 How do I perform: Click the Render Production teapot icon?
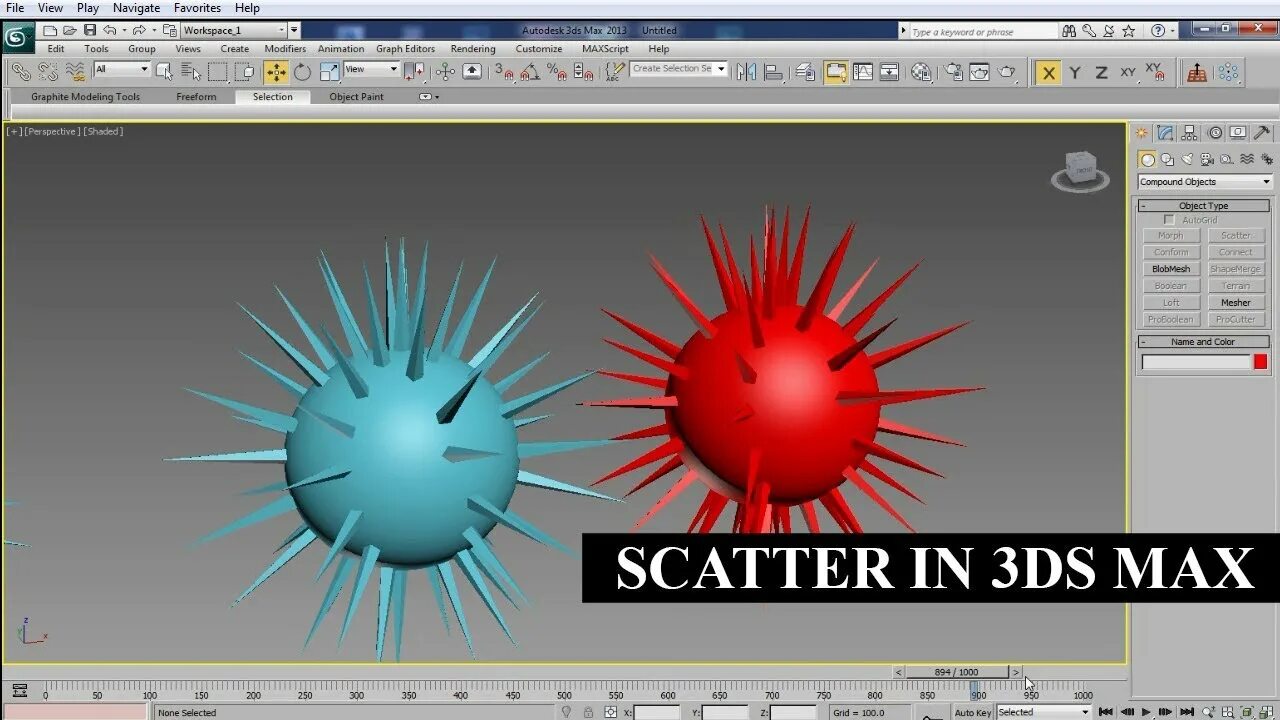(1007, 72)
